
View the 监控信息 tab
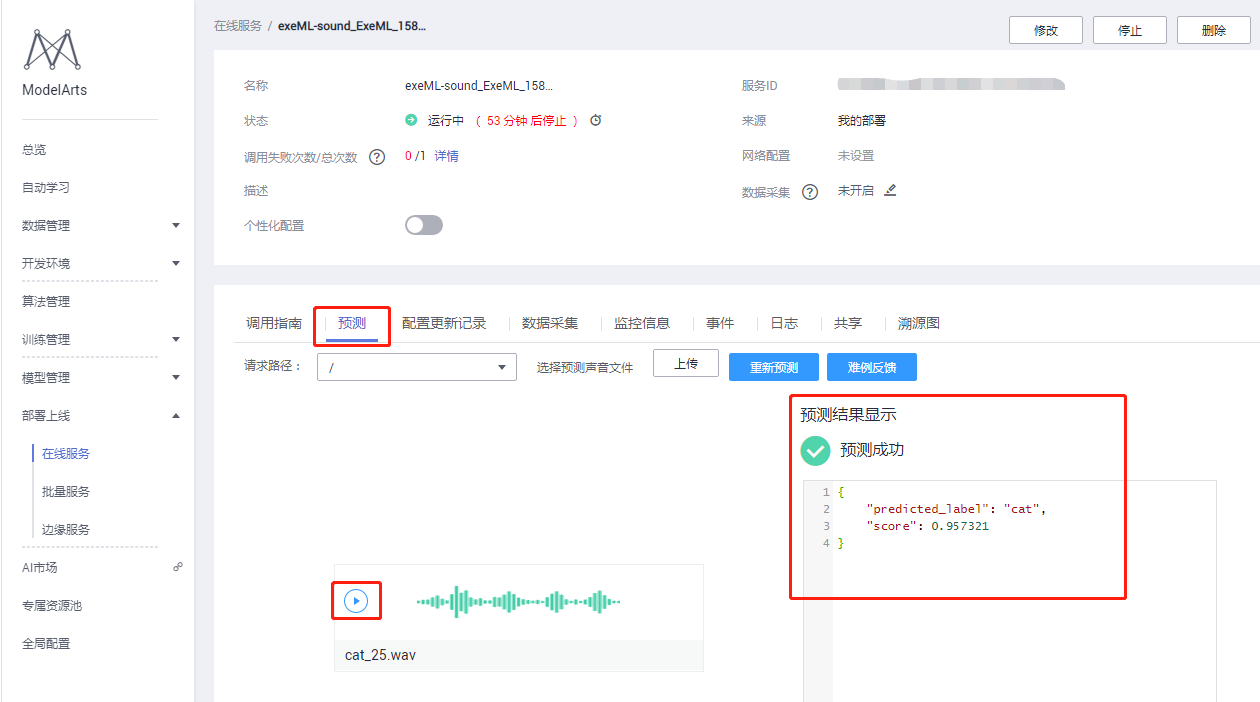tap(642, 322)
